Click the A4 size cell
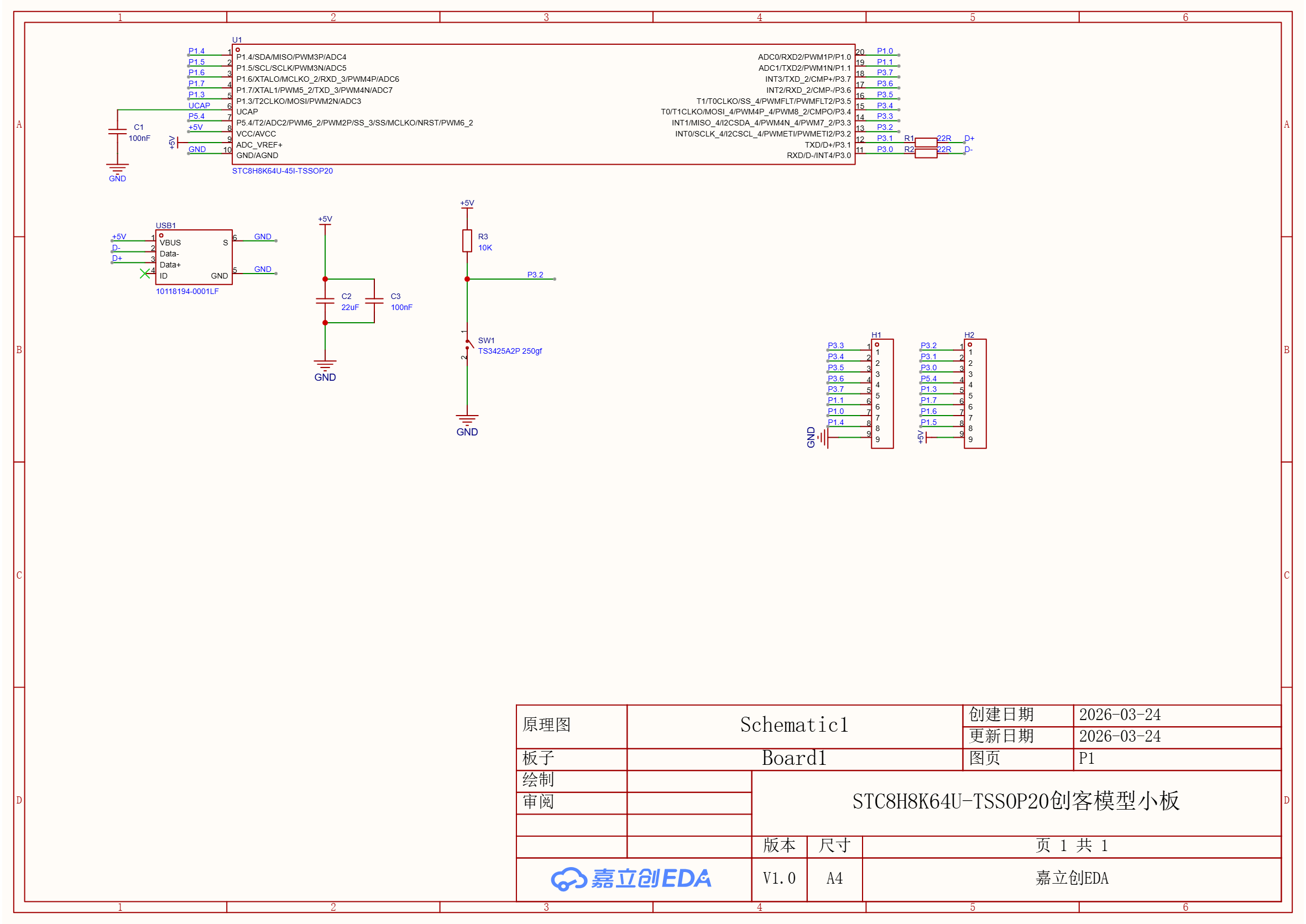Viewport: 1306px width, 924px height. pyautogui.click(x=834, y=879)
